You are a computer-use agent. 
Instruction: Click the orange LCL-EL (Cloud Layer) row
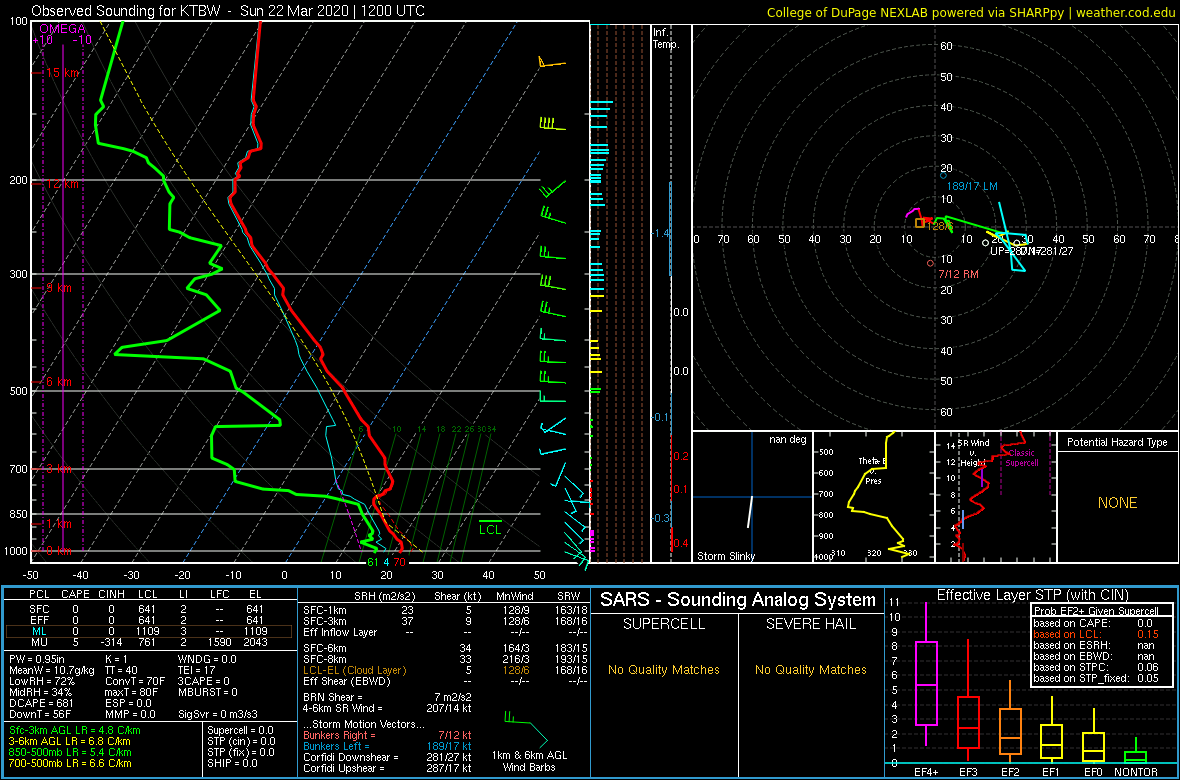[x=444, y=670]
